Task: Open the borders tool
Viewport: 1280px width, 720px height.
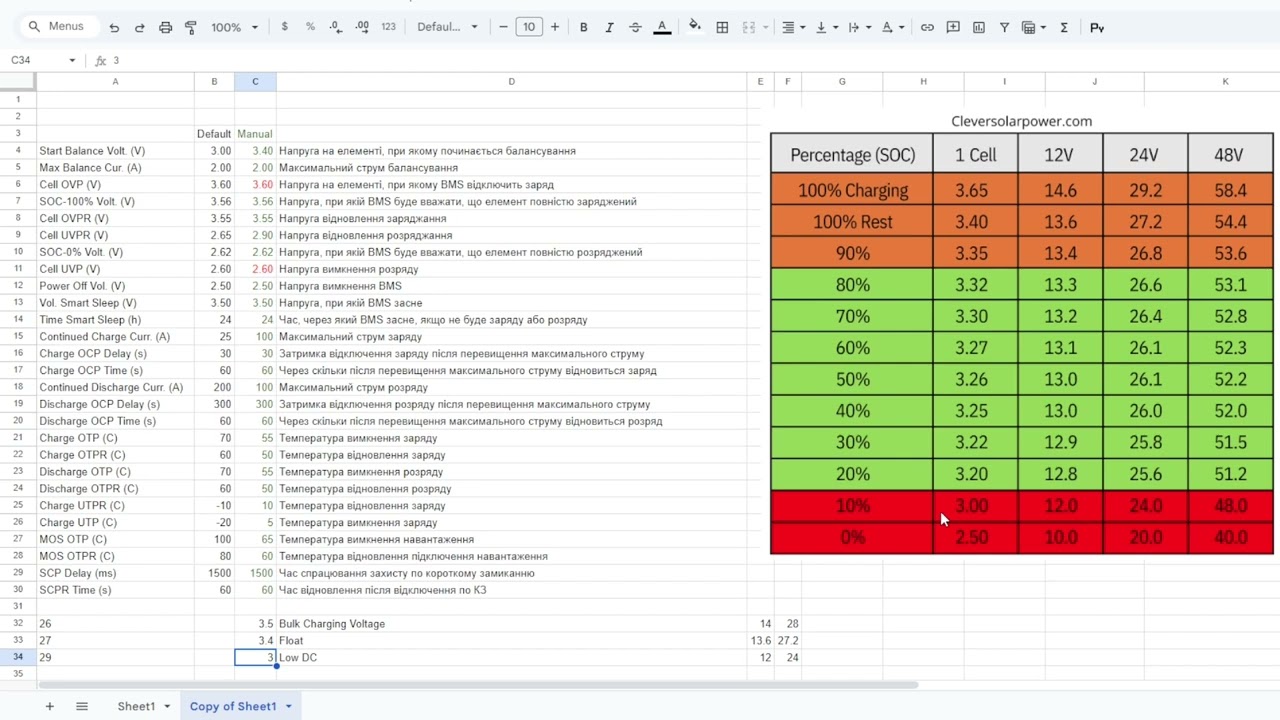Action: pyautogui.click(x=722, y=27)
